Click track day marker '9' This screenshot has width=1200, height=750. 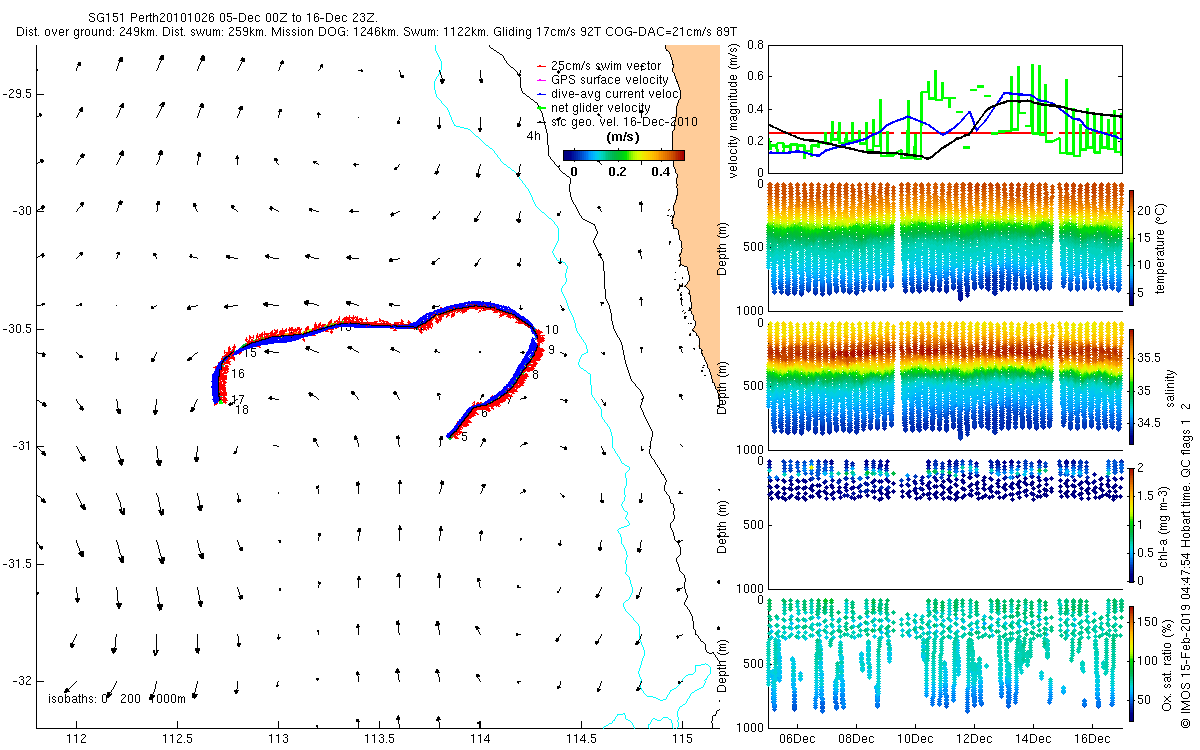coord(551,350)
